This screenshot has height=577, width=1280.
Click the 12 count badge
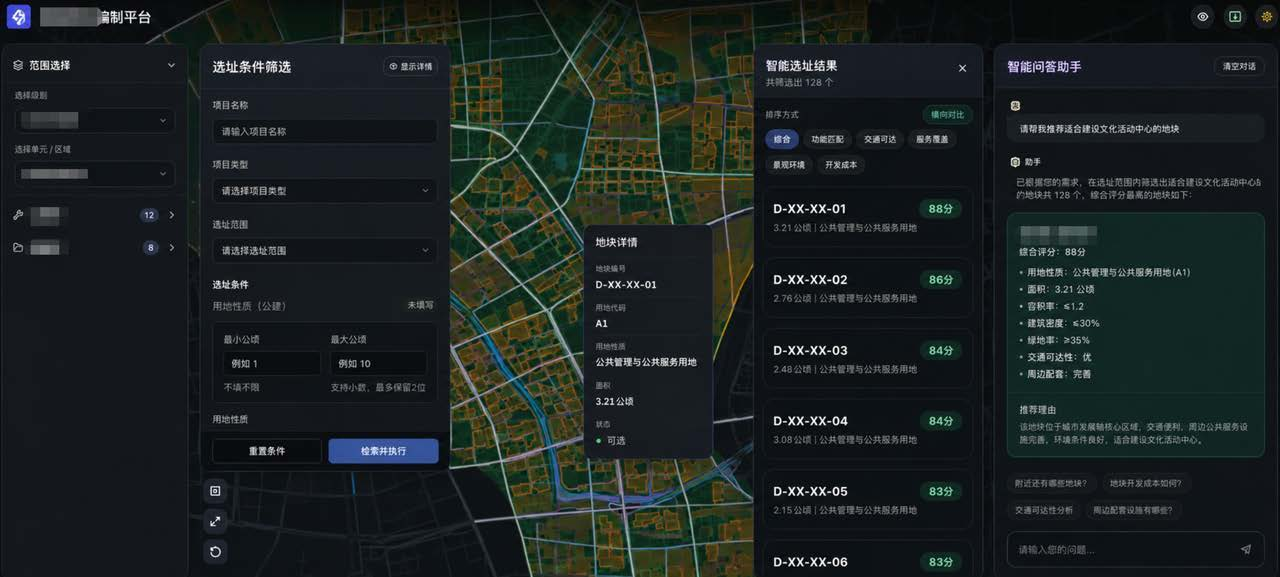pos(149,215)
